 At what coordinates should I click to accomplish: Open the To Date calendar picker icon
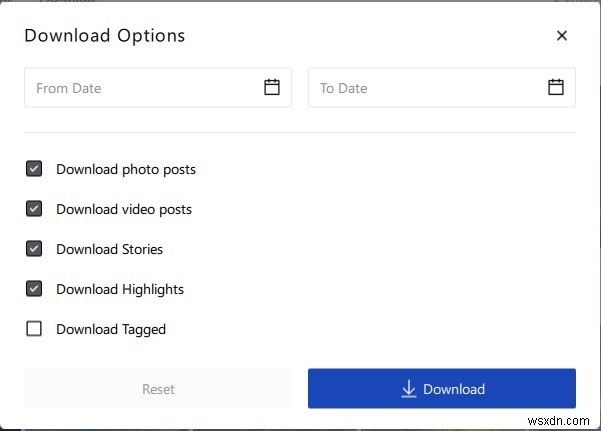pos(556,87)
